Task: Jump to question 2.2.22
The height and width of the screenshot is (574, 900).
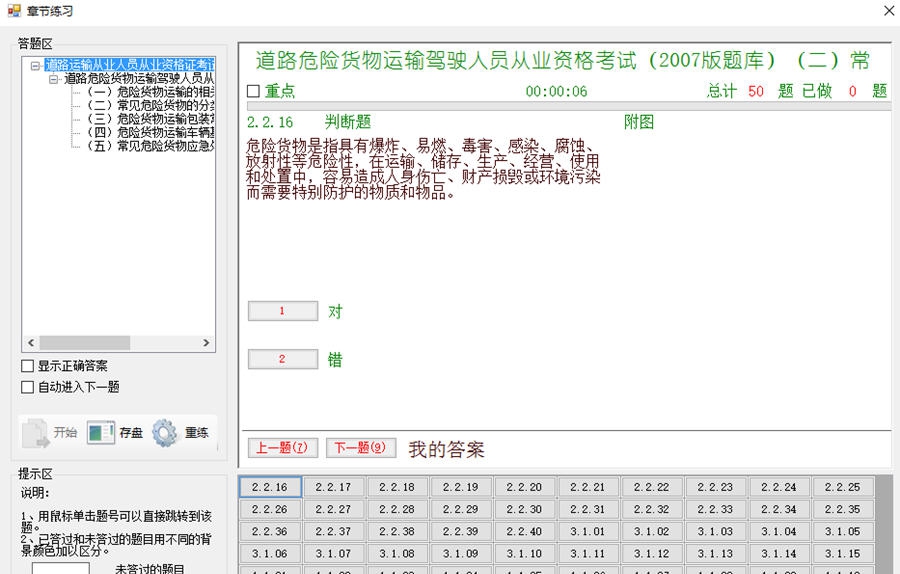Action: tap(652, 487)
